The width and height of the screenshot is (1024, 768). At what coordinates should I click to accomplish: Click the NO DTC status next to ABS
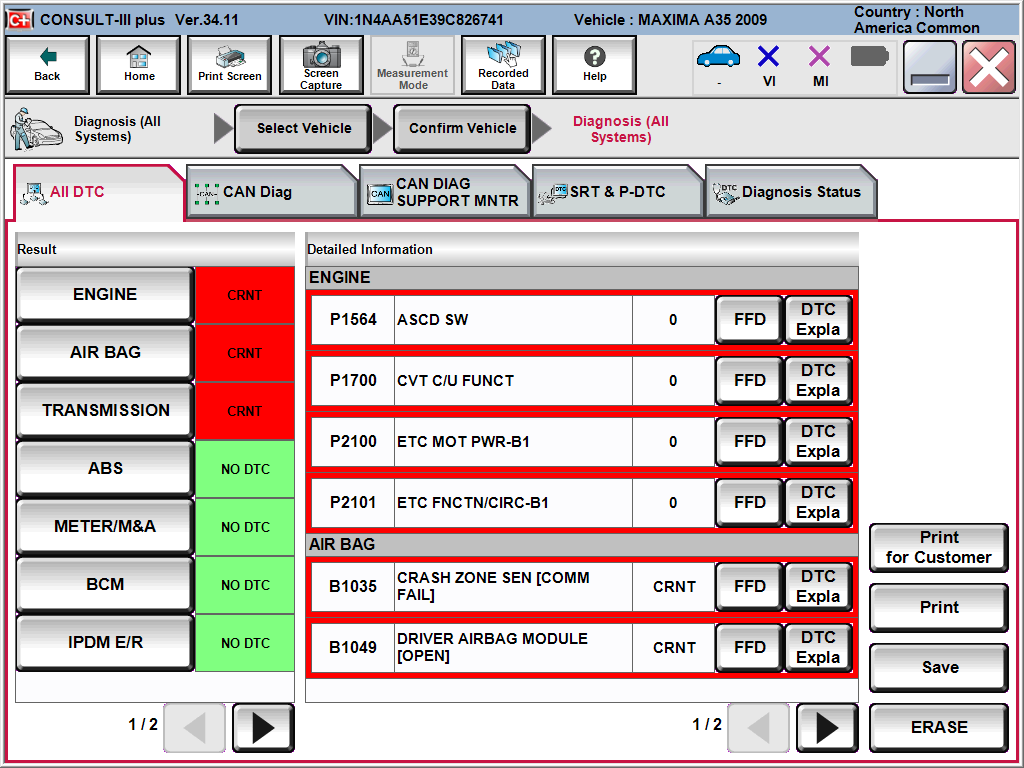tap(245, 469)
